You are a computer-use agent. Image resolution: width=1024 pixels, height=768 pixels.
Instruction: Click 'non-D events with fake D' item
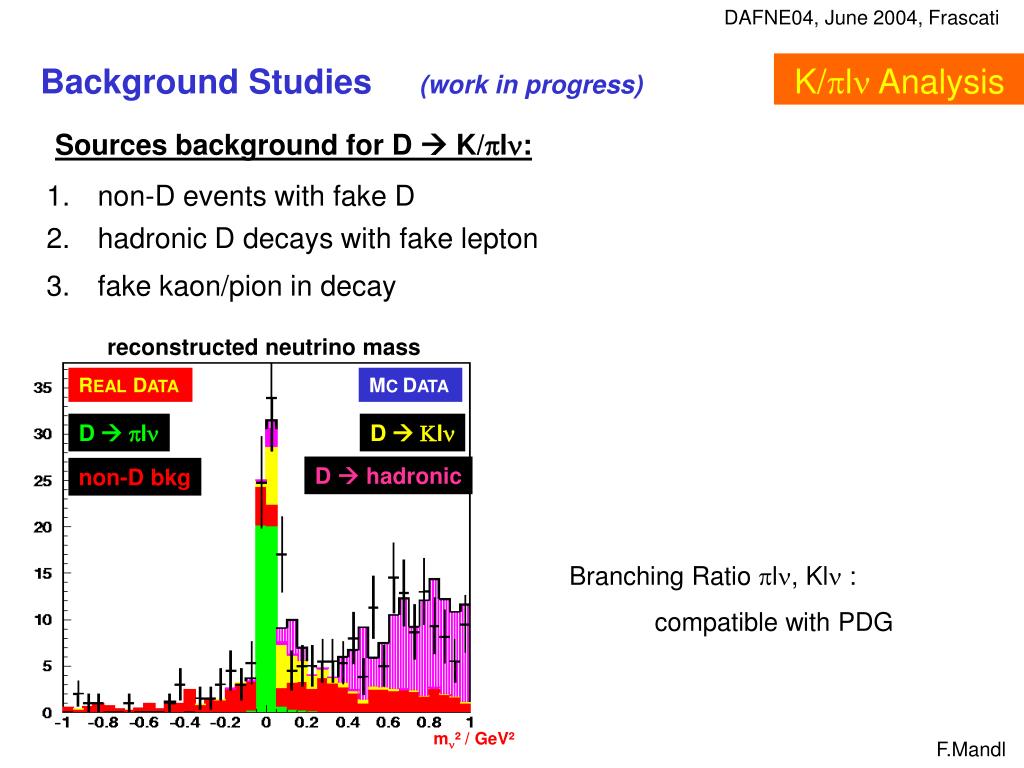(x=256, y=196)
